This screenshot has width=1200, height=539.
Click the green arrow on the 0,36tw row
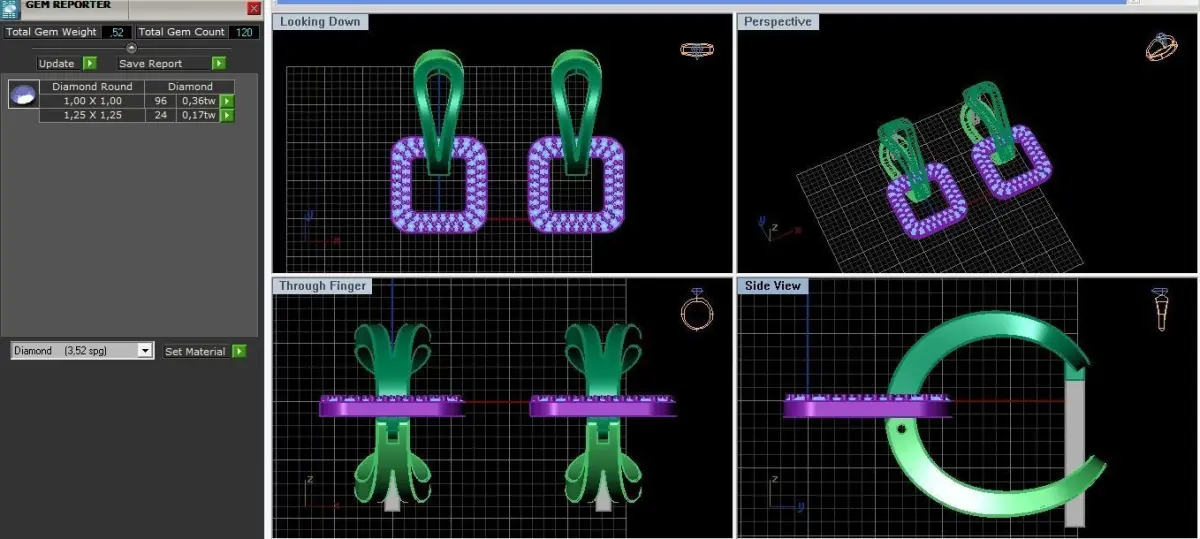(x=227, y=101)
